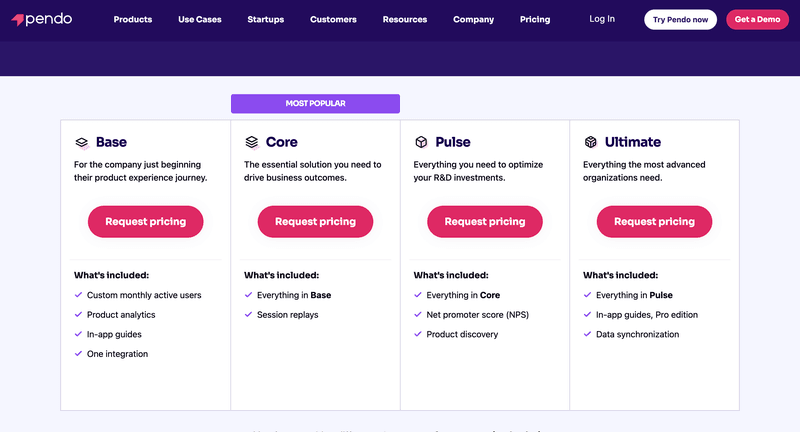Viewport: 800px width, 432px height.
Task: Click "In-app guides, Pro edition" text
Action: coord(647,315)
